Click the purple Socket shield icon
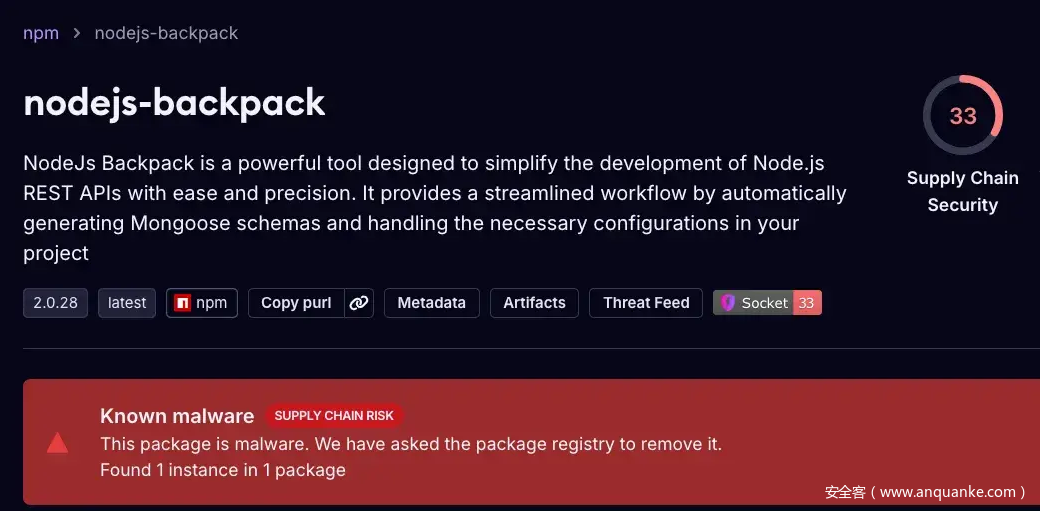The image size is (1041, 511). pos(728,303)
